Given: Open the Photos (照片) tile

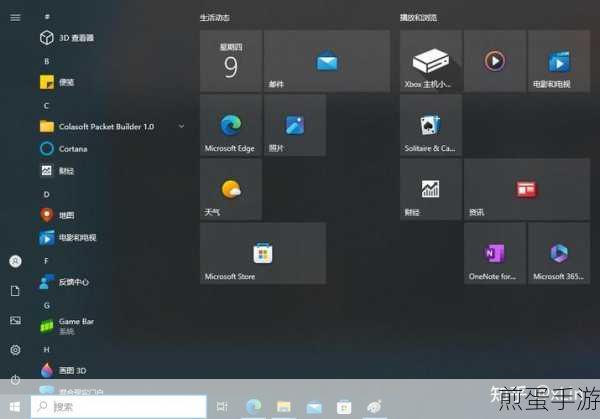Looking at the screenshot, I should [x=295, y=125].
